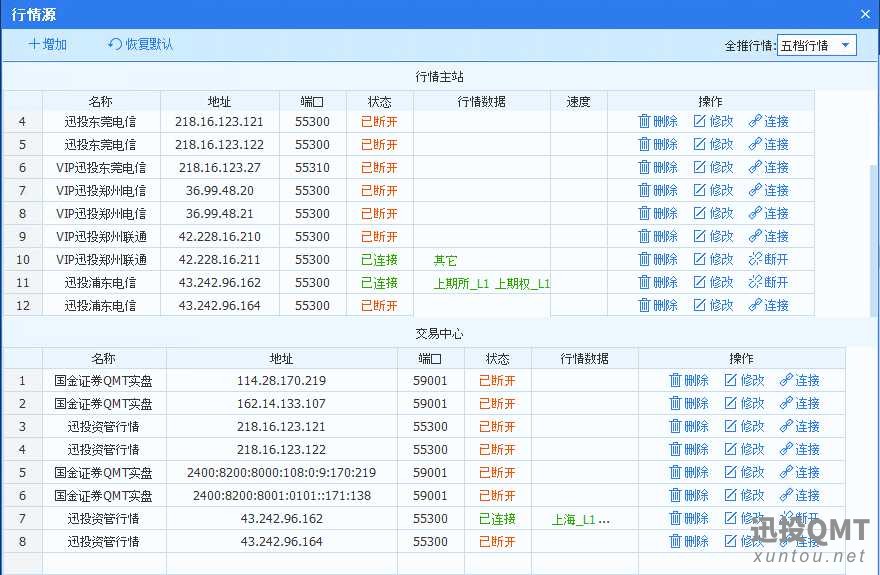Modify 交易中心 row 3 (218.16.123.121)
This screenshot has width=880, height=575.
click(x=744, y=426)
